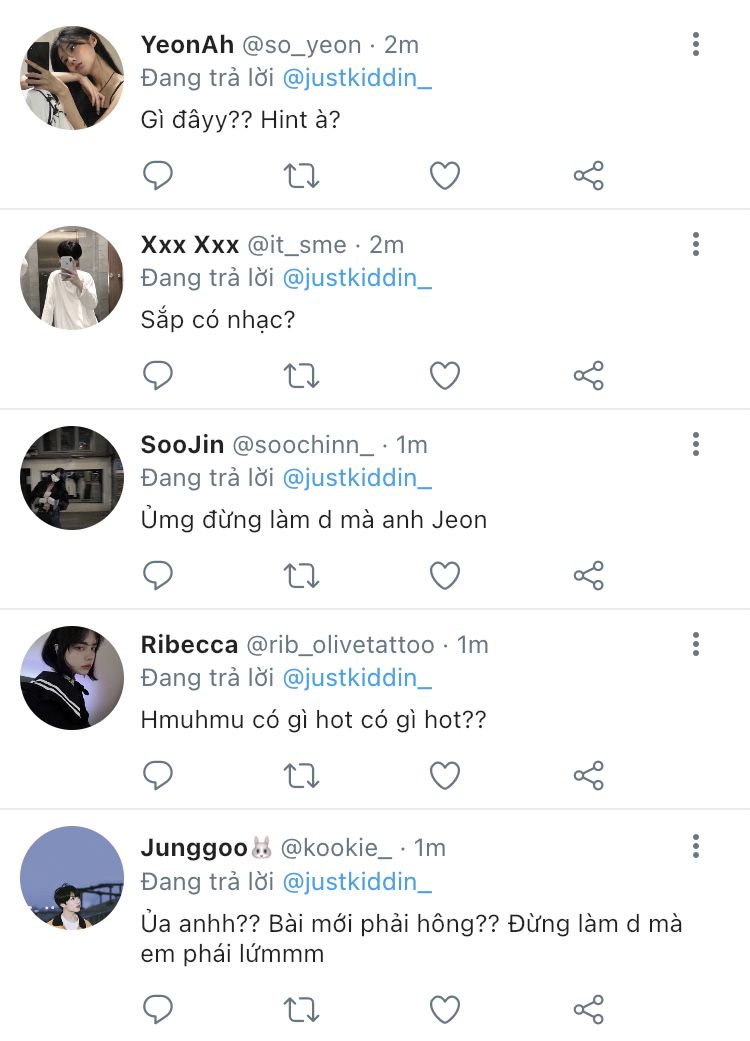The image size is (750, 1041).
Task: Open more options menu on SooJin's tweet
Action: 696,444
